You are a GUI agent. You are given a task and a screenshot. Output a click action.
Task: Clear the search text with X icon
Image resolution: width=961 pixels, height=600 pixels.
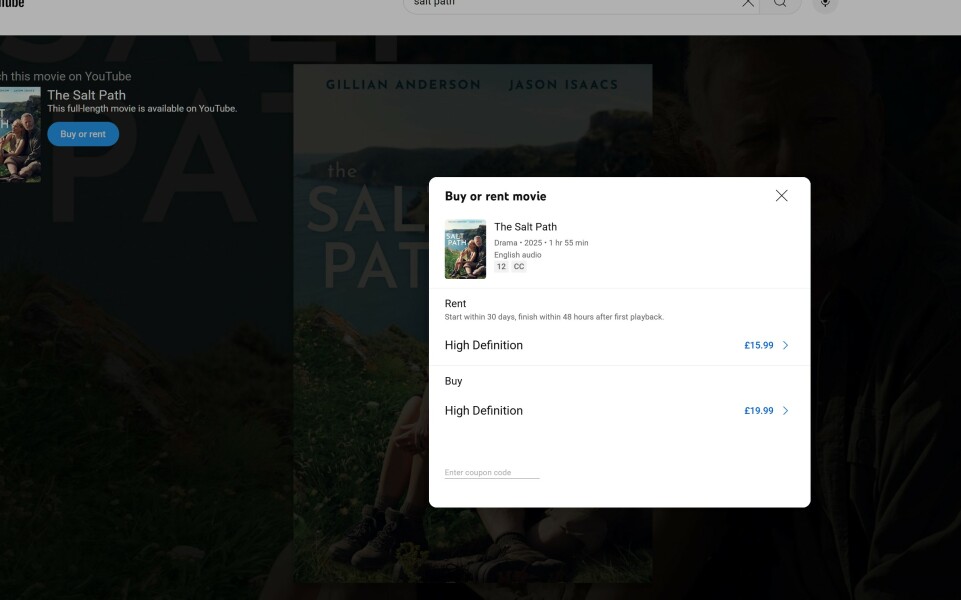pos(747,3)
